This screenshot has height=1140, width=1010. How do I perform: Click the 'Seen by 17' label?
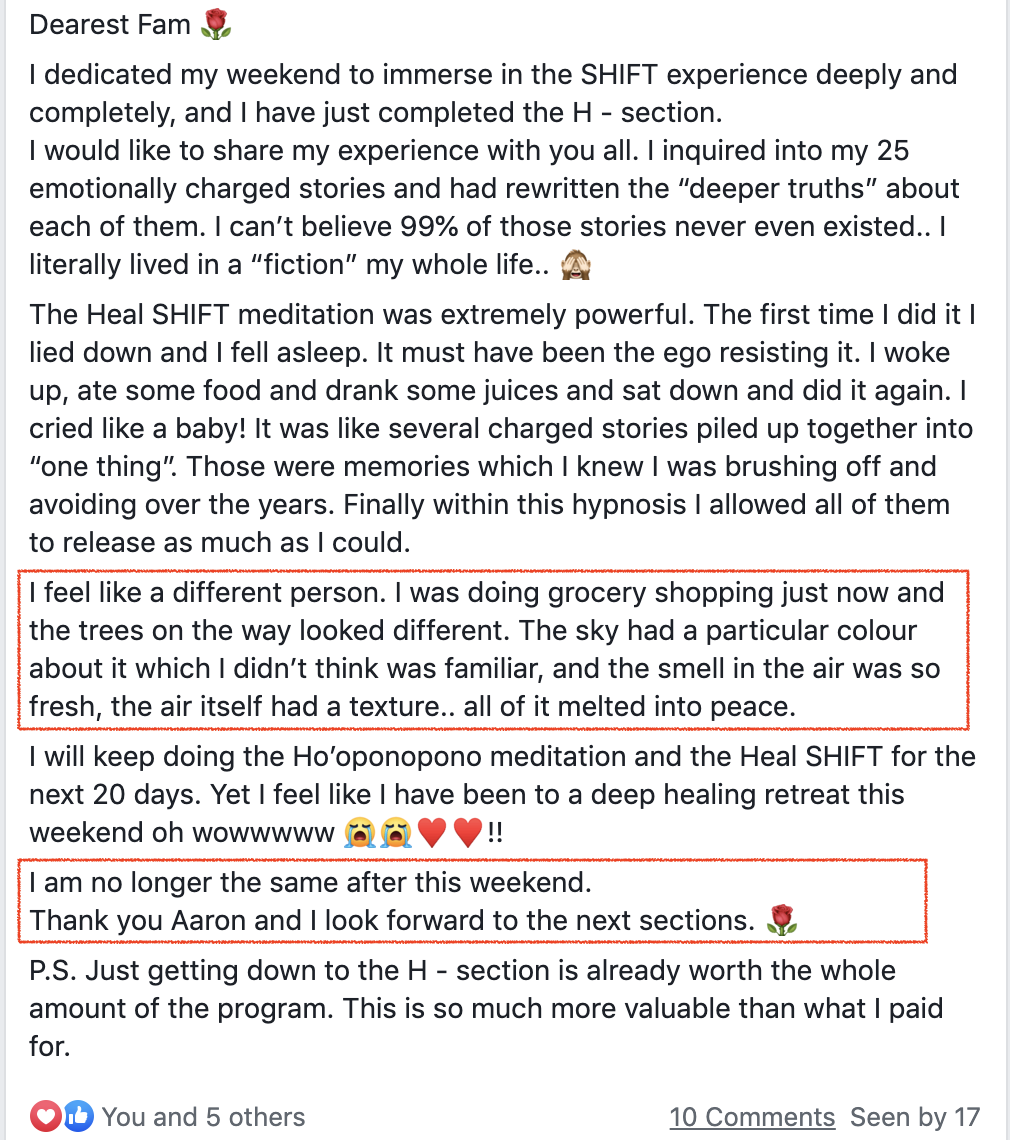915,1117
